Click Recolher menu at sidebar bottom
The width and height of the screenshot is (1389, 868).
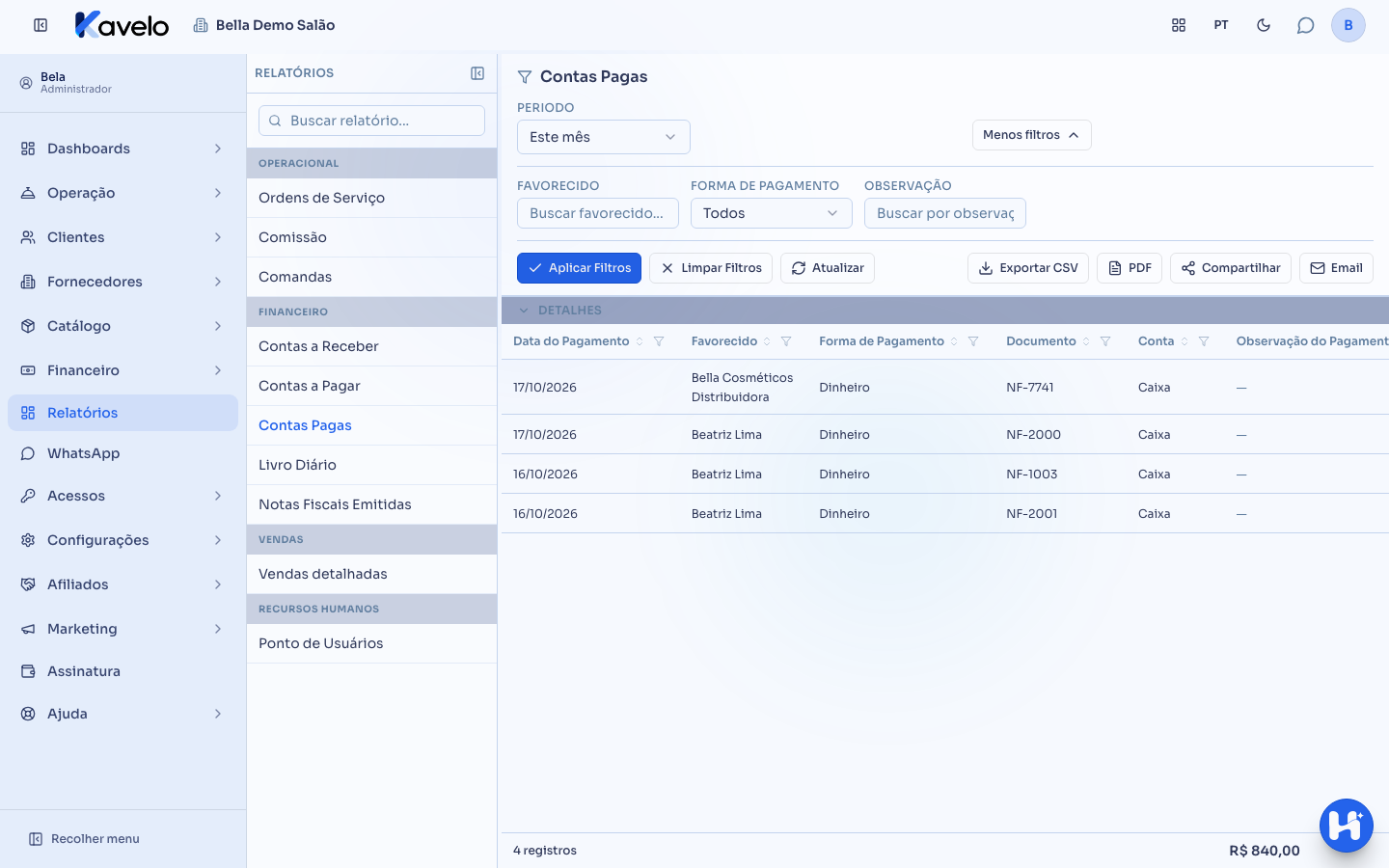84,839
